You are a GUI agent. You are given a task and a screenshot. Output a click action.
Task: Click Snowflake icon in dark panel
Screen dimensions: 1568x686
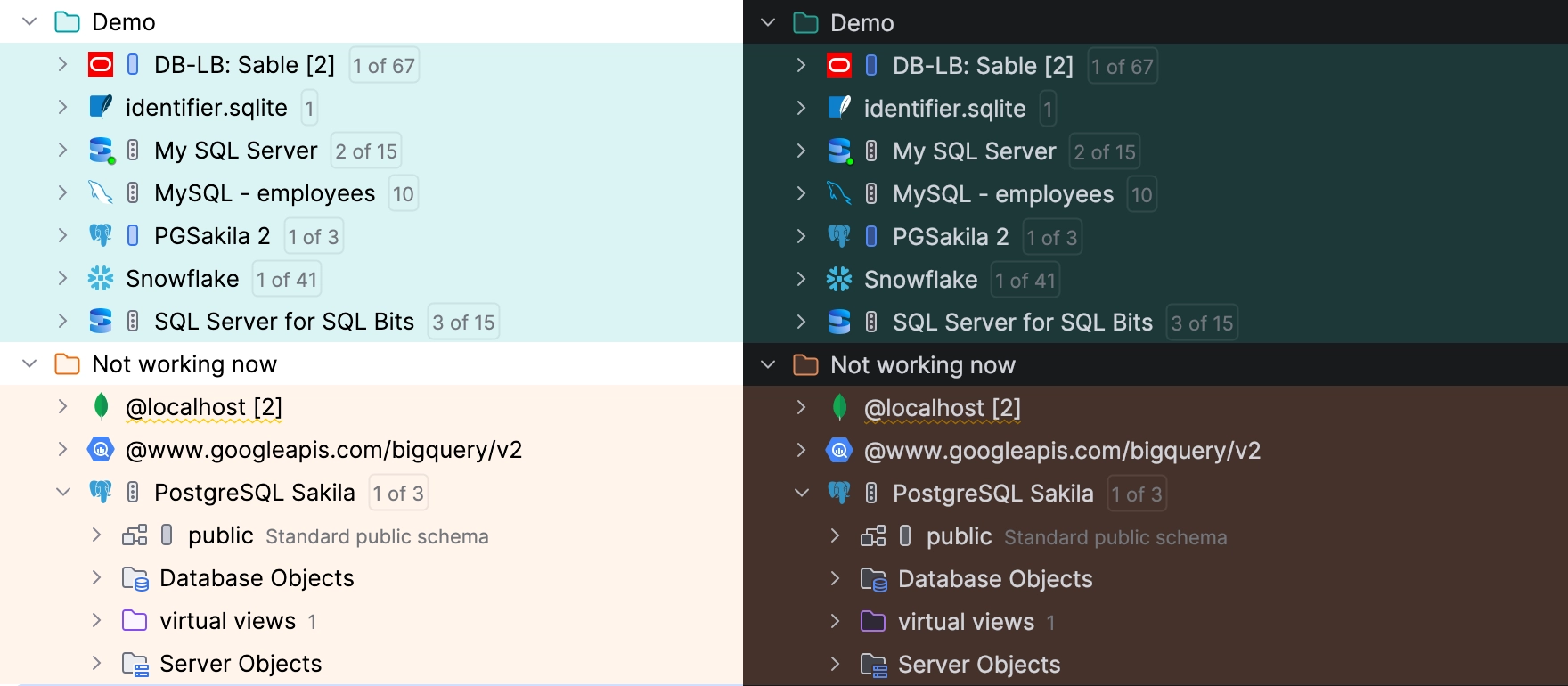pyautogui.click(x=839, y=279)
